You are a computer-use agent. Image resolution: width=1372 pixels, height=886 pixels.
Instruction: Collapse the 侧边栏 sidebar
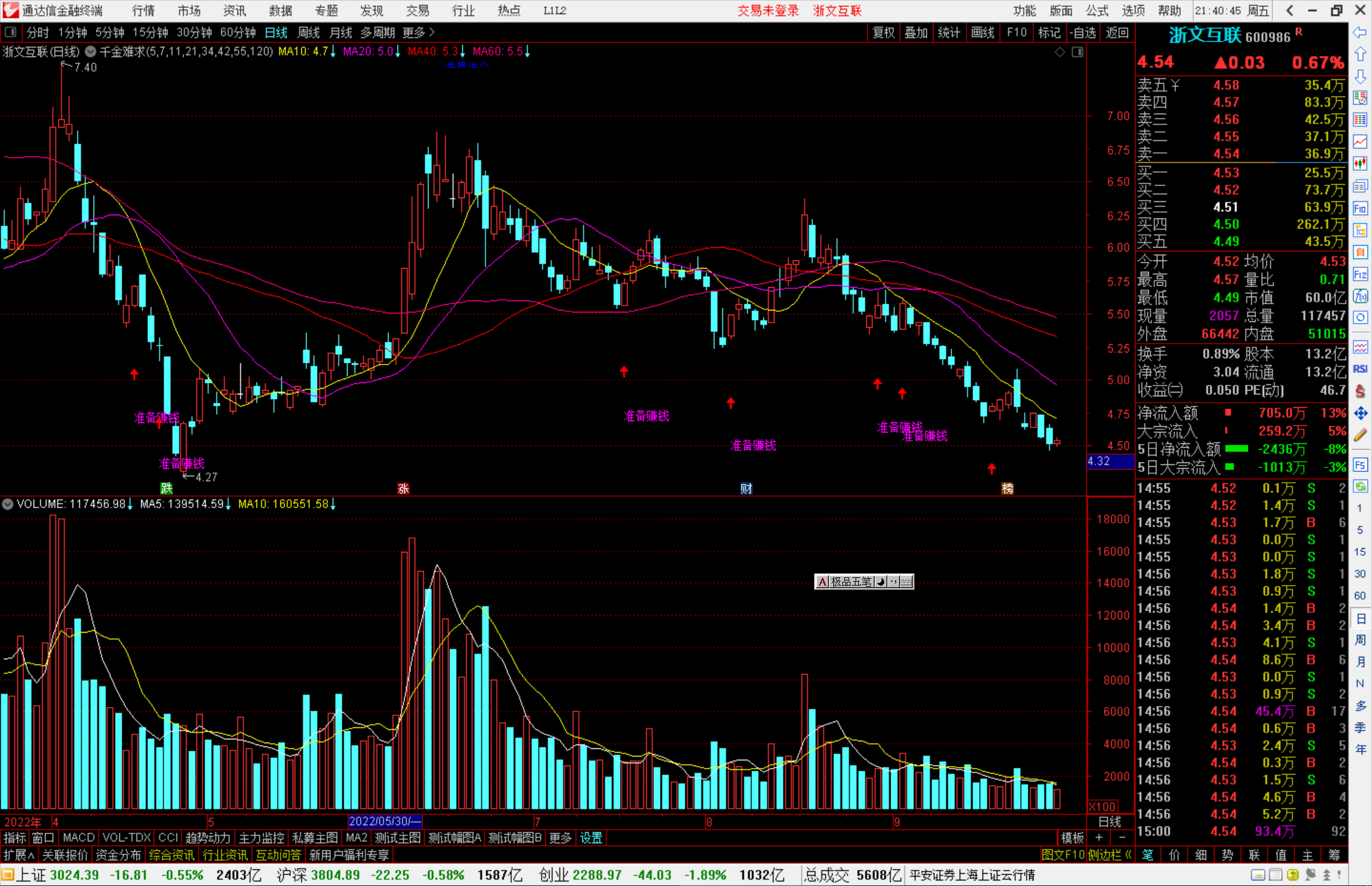click(x=1109, y=855)
